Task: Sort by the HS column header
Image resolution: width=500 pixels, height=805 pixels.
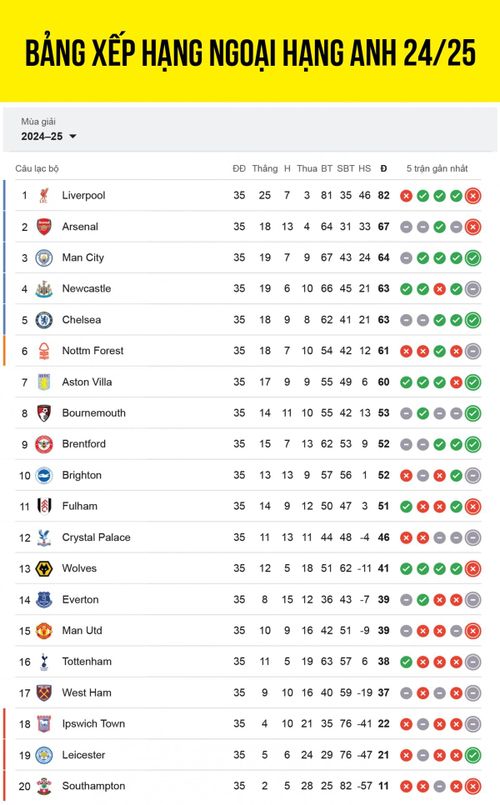Action: [x=364, y=168]
